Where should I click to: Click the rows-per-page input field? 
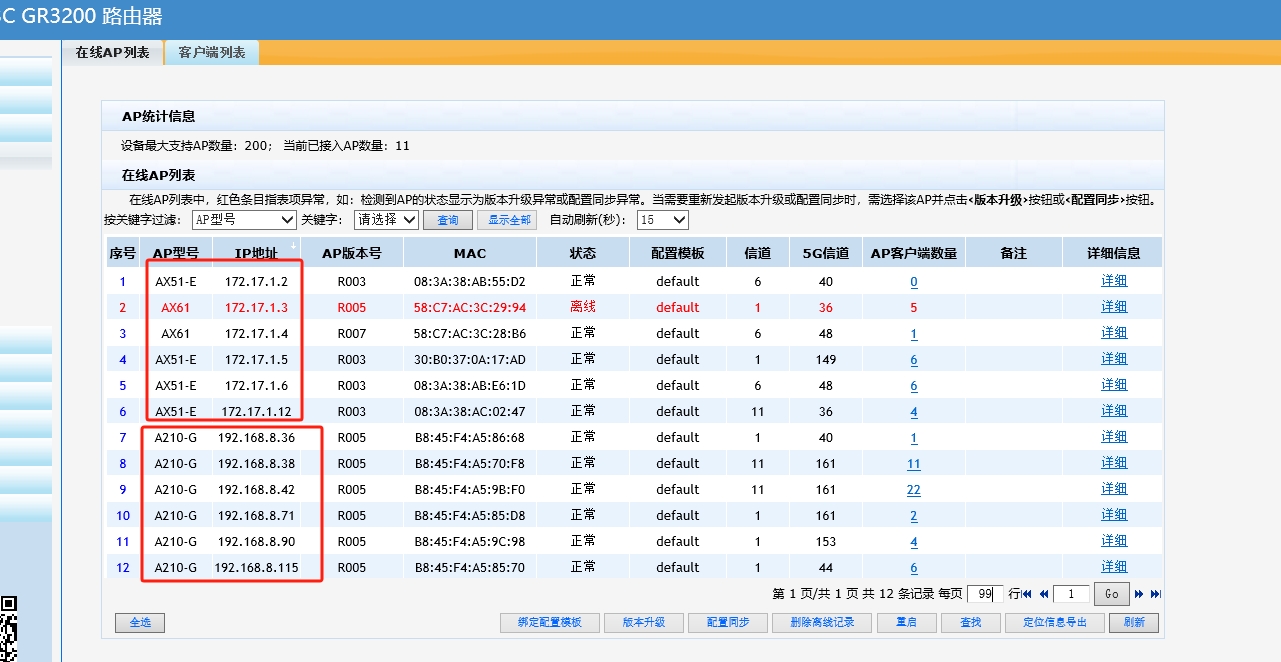[984, 594]
